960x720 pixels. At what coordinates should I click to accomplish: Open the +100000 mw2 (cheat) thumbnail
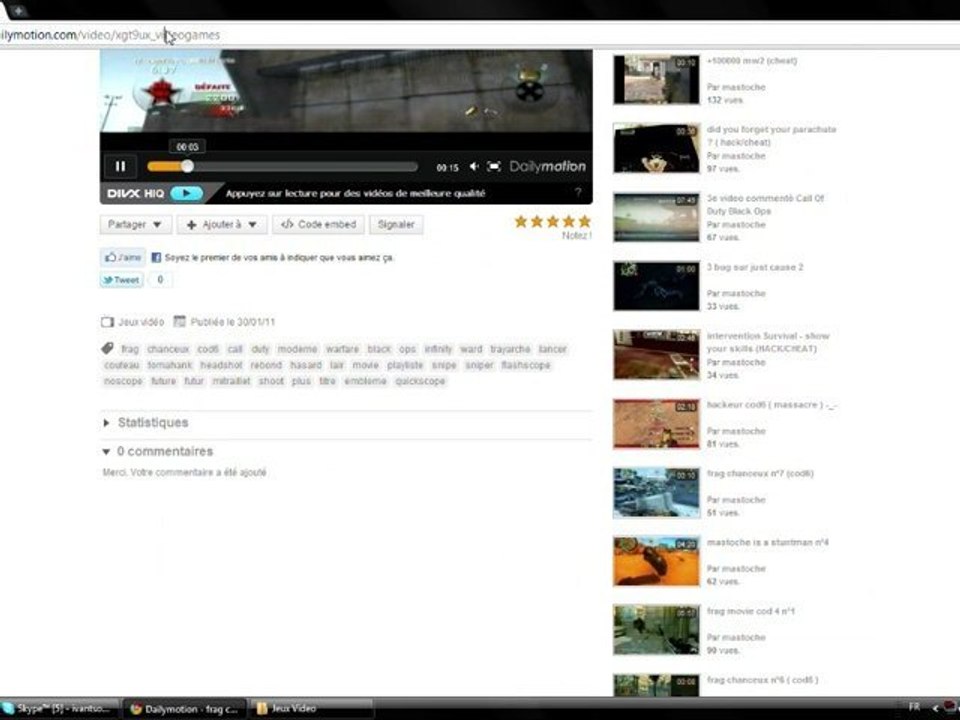(656, 80)
